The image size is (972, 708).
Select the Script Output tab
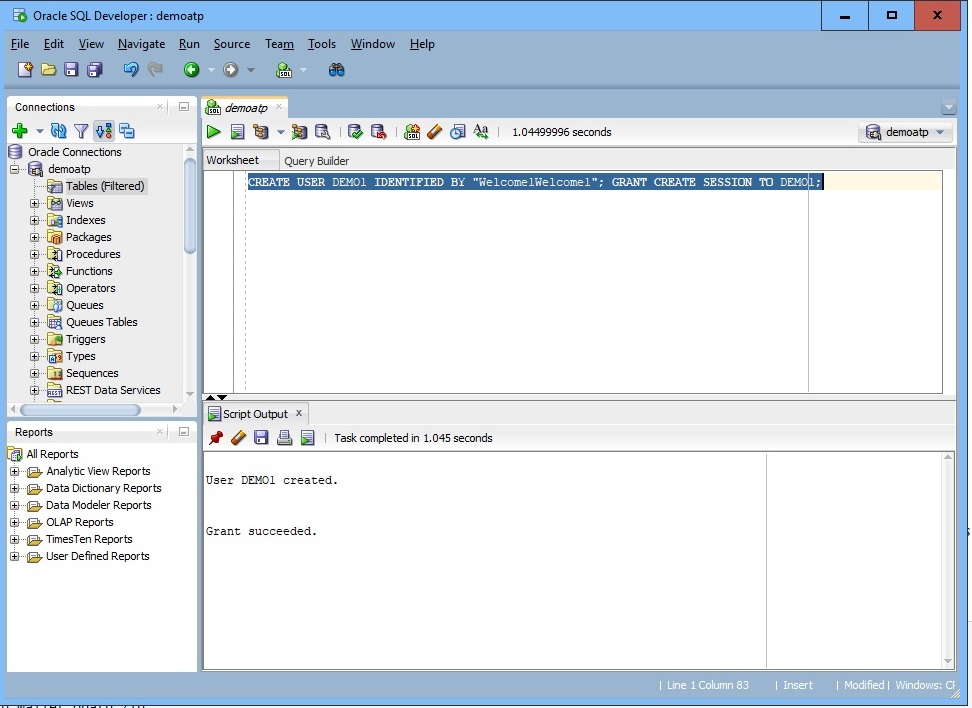pos(255,414)
